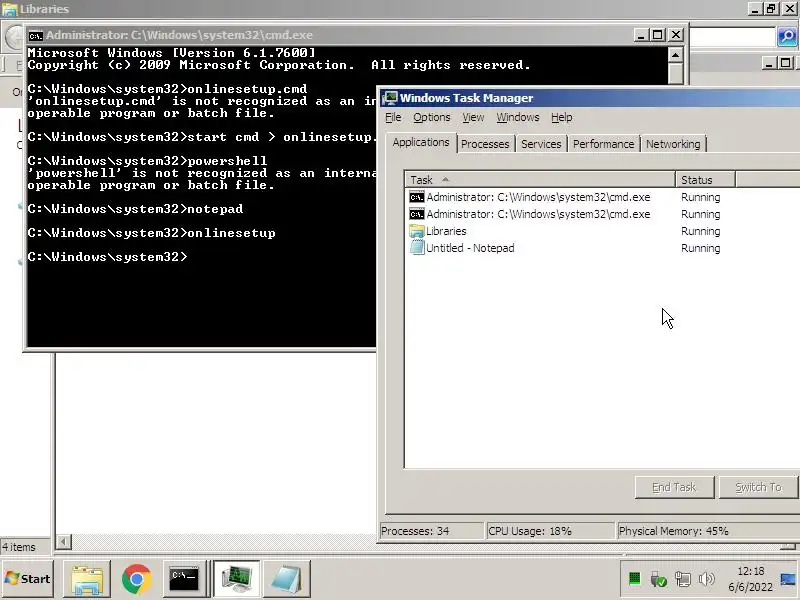Screen dimensions: 800x600
Task: Click the Task Manager title bar icon
Action: 390,98
